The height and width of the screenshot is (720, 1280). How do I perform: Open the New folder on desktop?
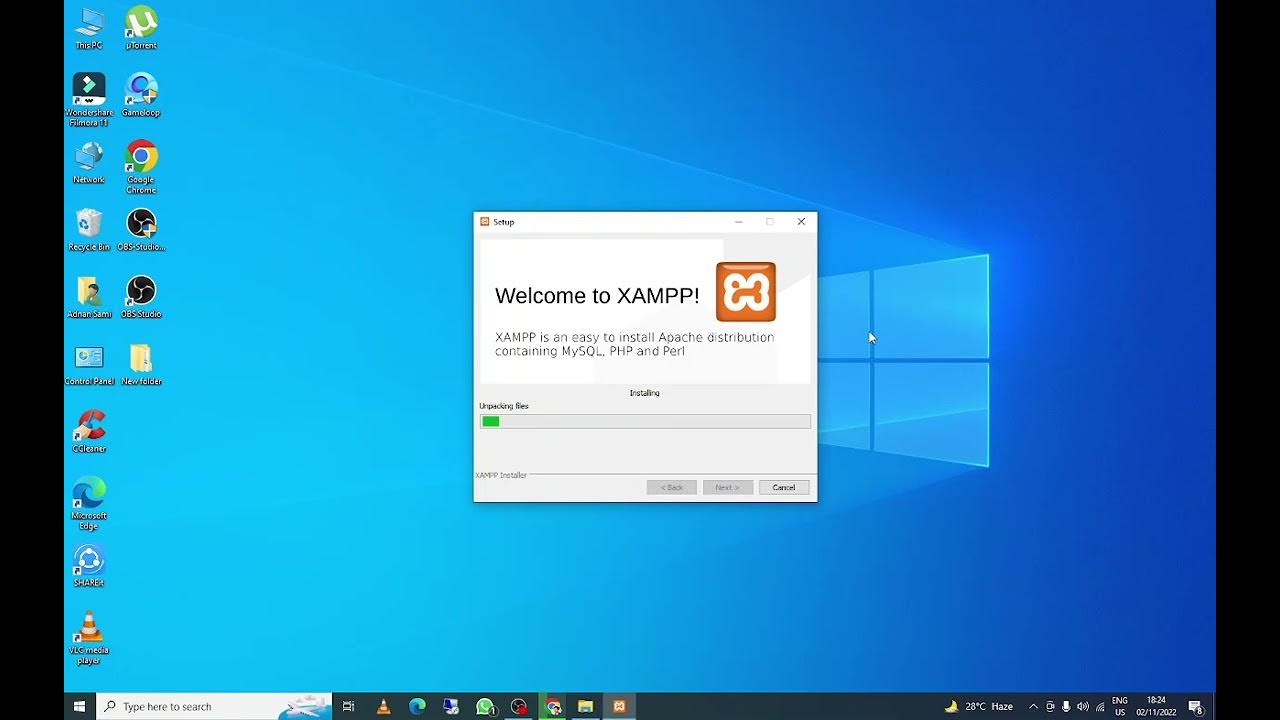[141, 365]
